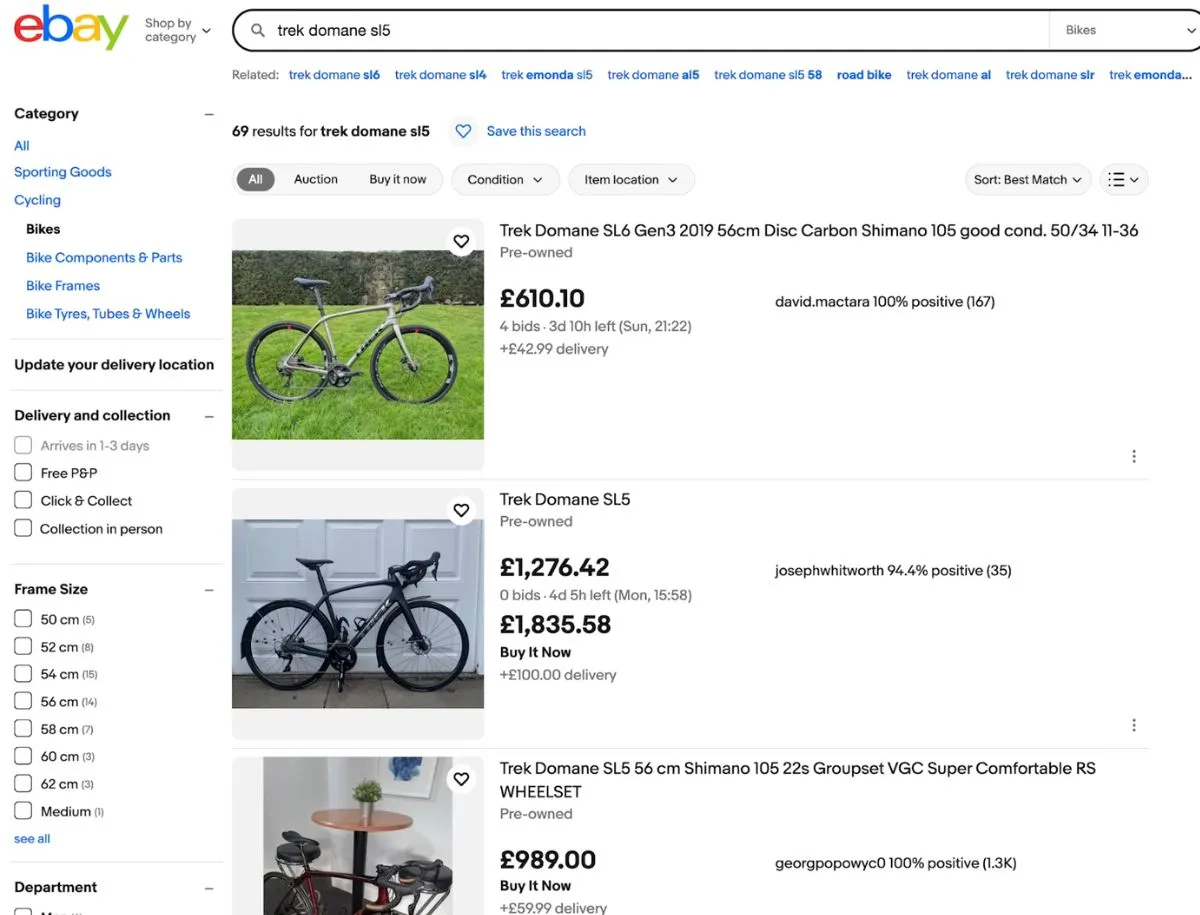
Task: Open more options for £1,276.42 listing
Action: tap(1134, 725)
